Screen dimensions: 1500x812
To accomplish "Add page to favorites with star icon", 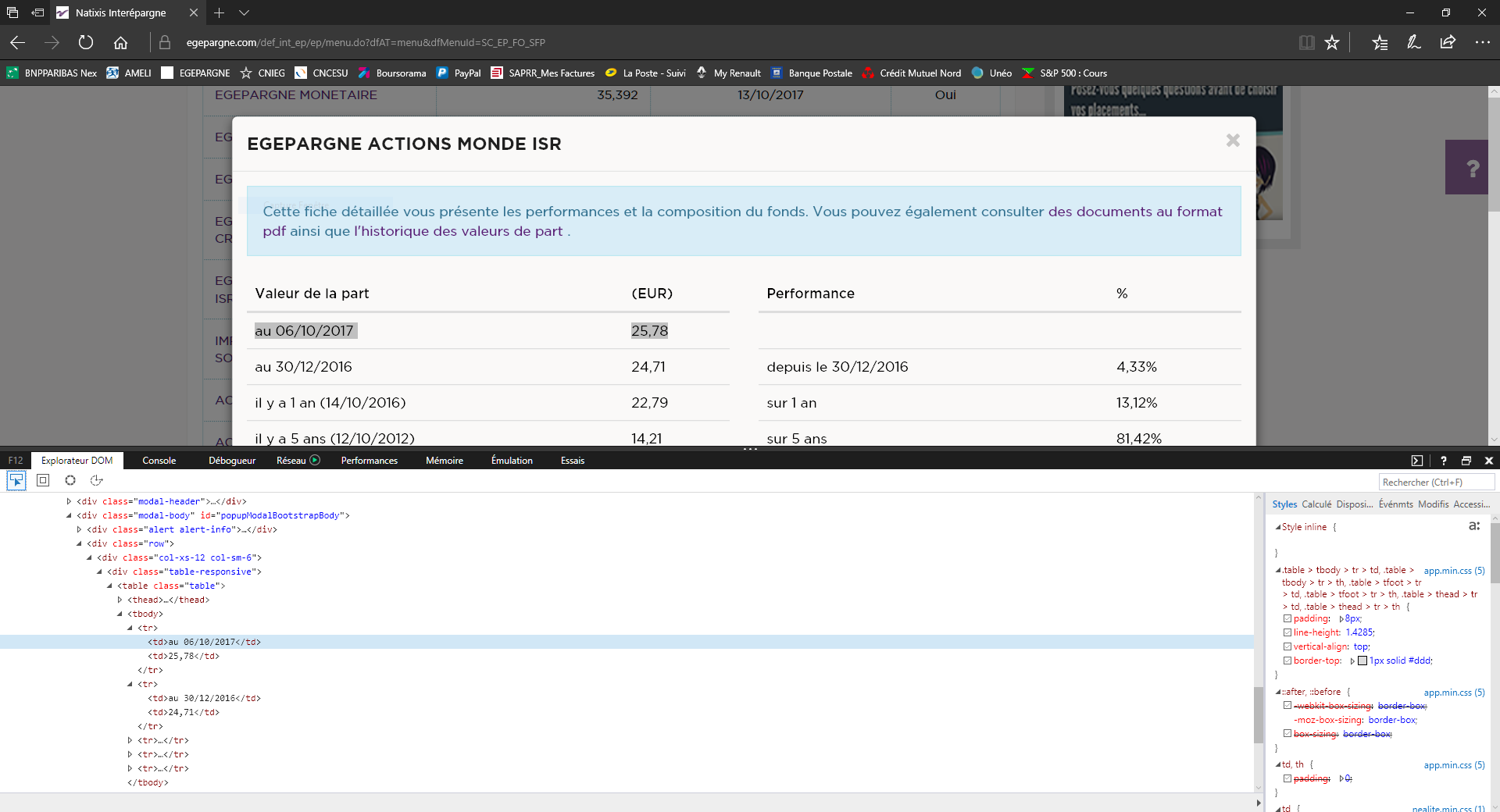I will coord(1332,43).
